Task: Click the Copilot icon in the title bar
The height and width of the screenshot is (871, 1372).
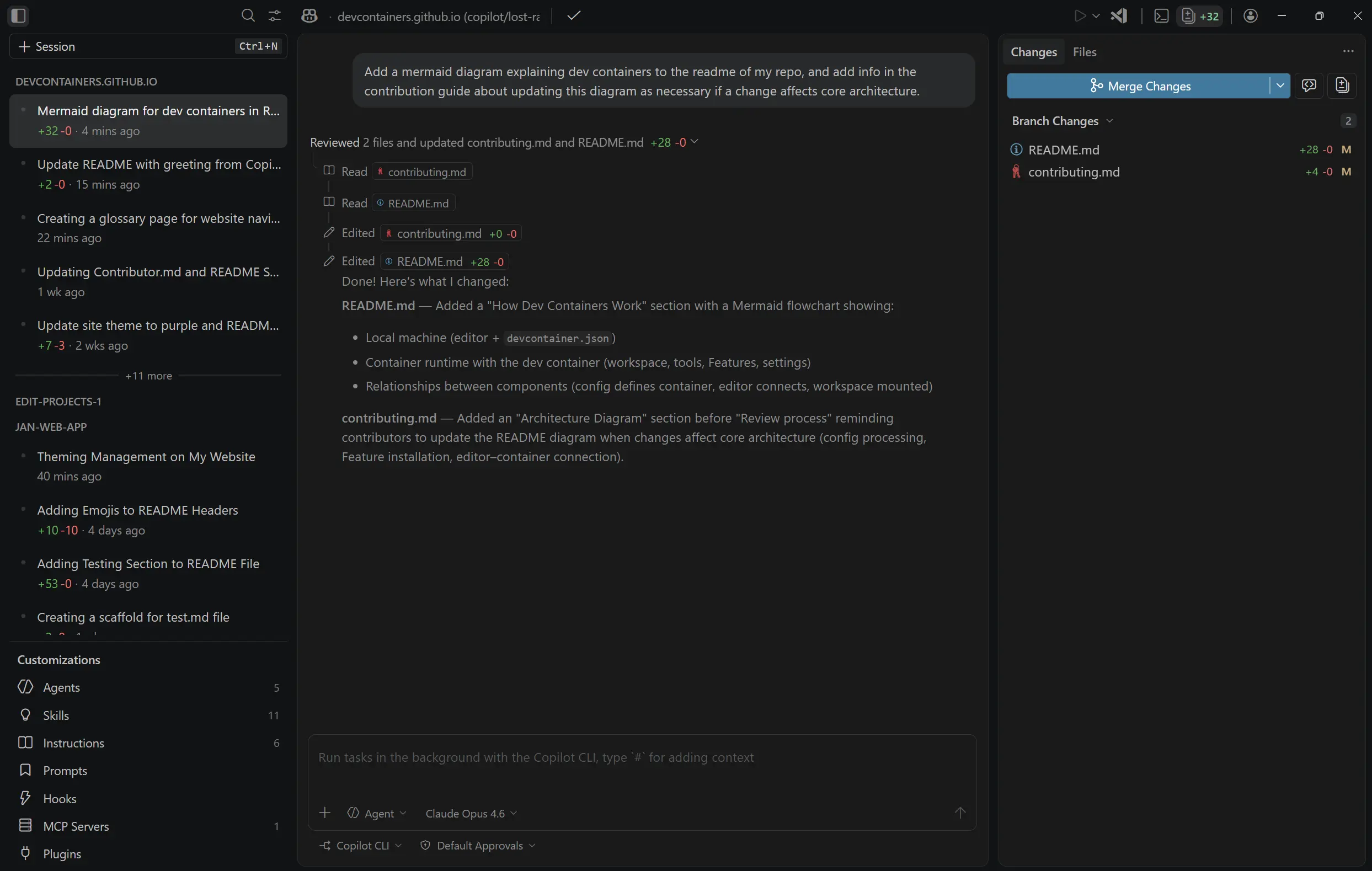Action: [x=309, y=15]
